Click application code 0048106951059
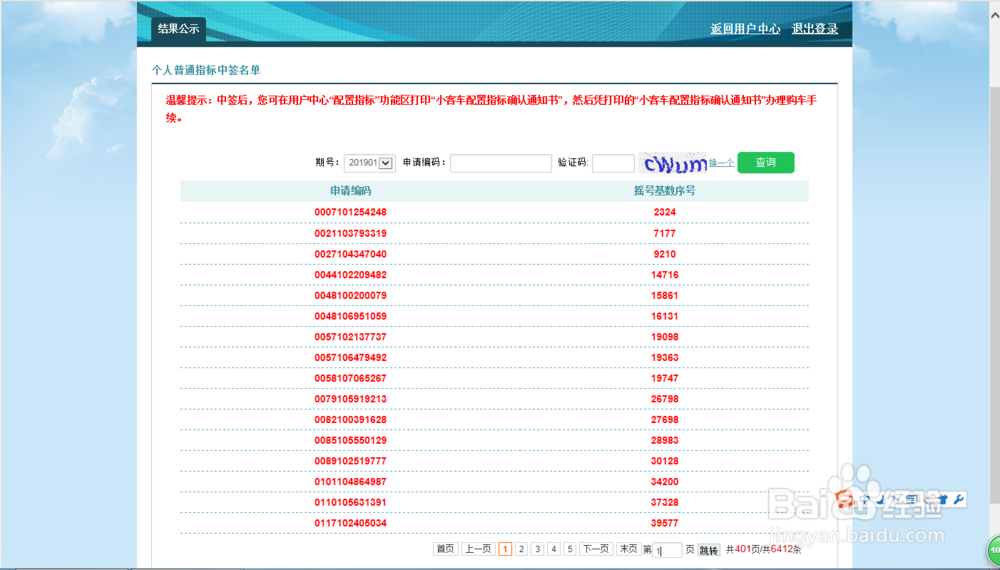The width and height of the screenshot is (1000, 570). pos(350,316)
